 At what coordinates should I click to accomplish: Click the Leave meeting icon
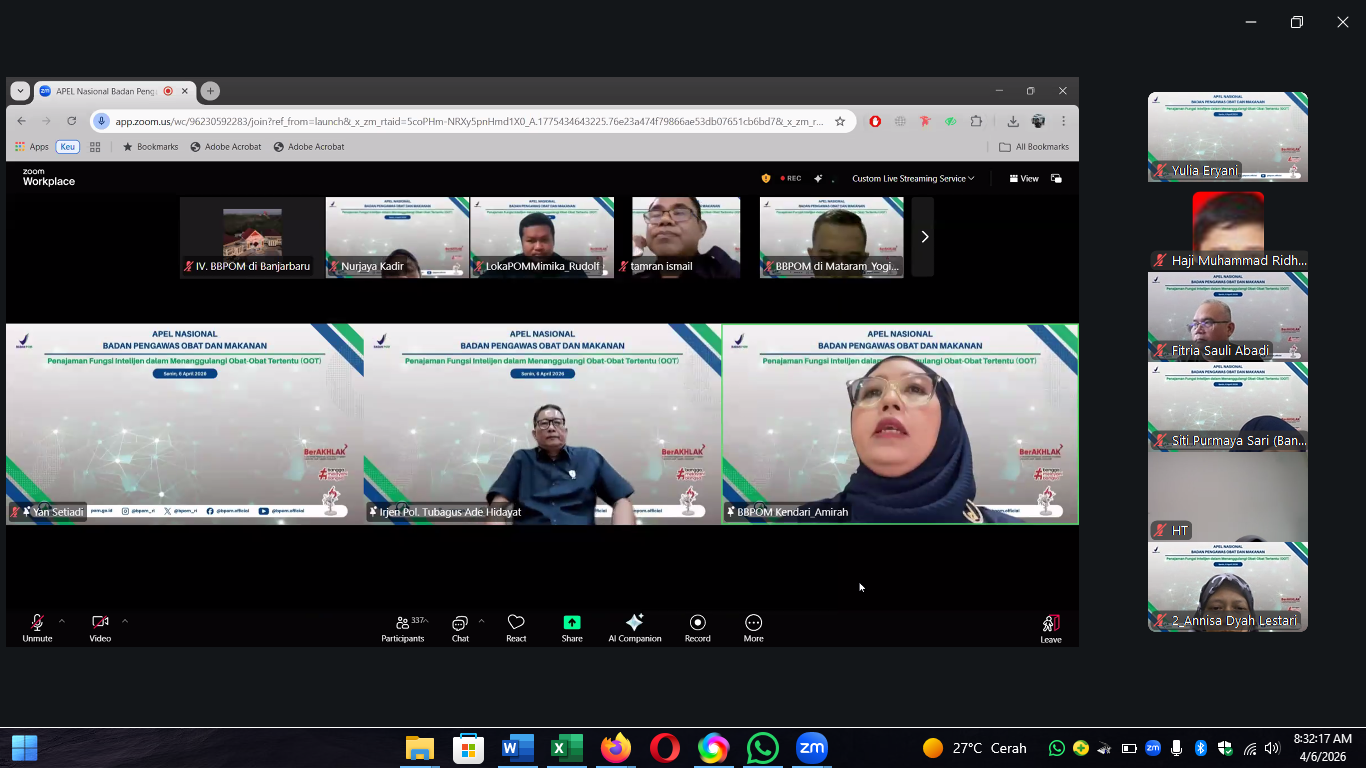pyautogui.click(x=1050, y=627)
